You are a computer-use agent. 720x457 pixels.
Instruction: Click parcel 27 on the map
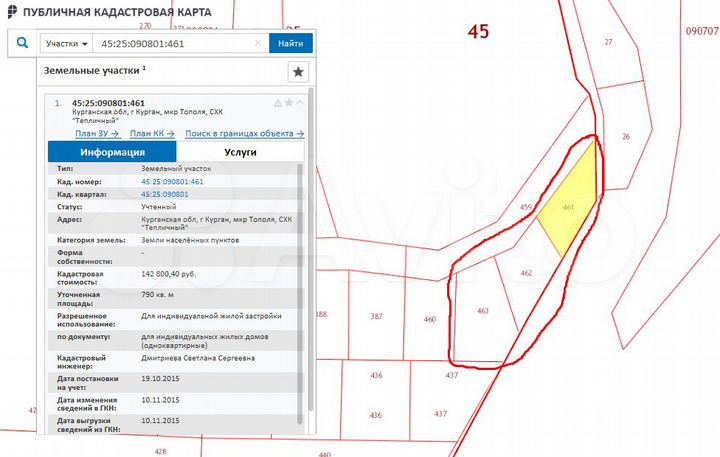[x=608, y=42]
